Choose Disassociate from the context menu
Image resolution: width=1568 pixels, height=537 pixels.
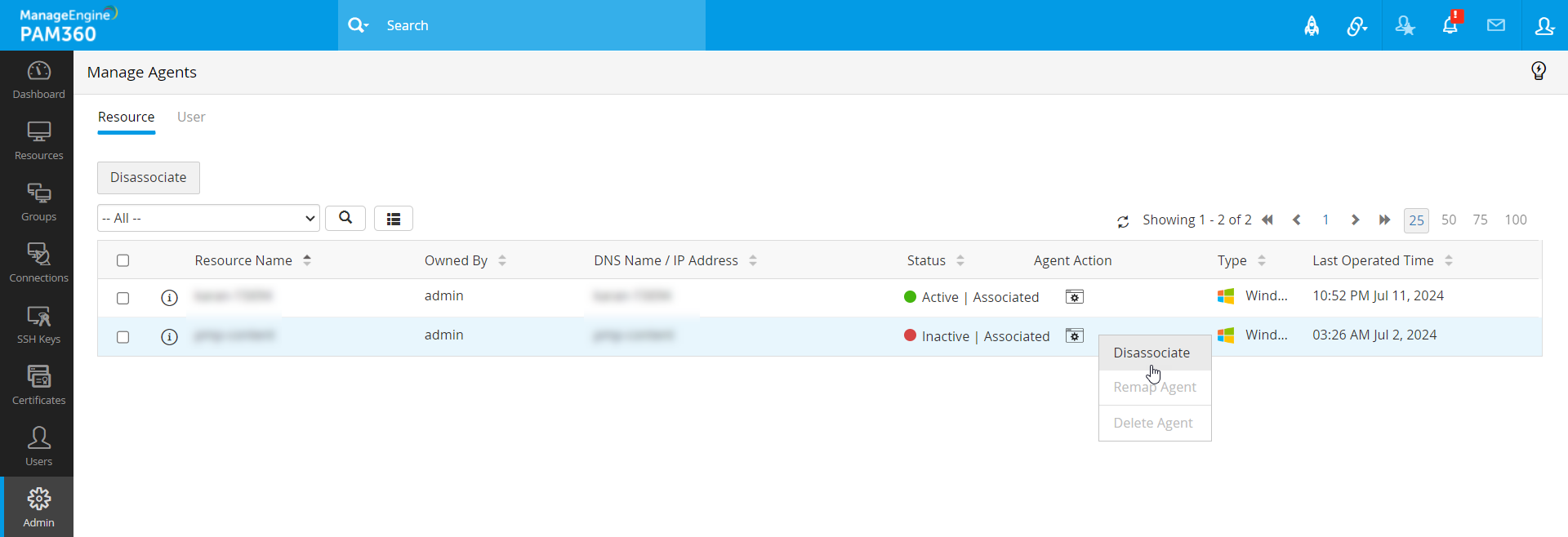tap(1155, 353)
